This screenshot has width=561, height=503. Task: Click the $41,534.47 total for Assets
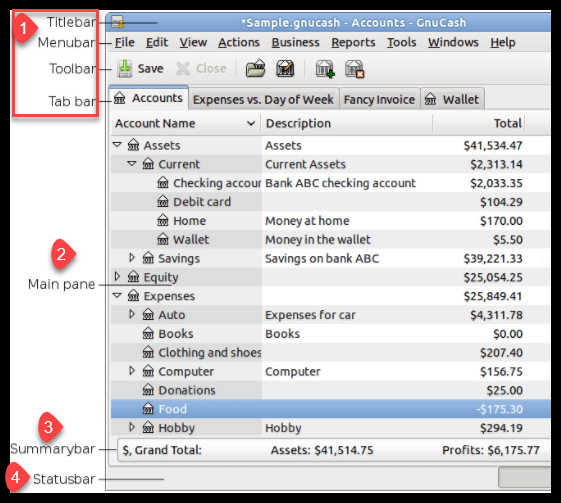(x=493, y=145)
